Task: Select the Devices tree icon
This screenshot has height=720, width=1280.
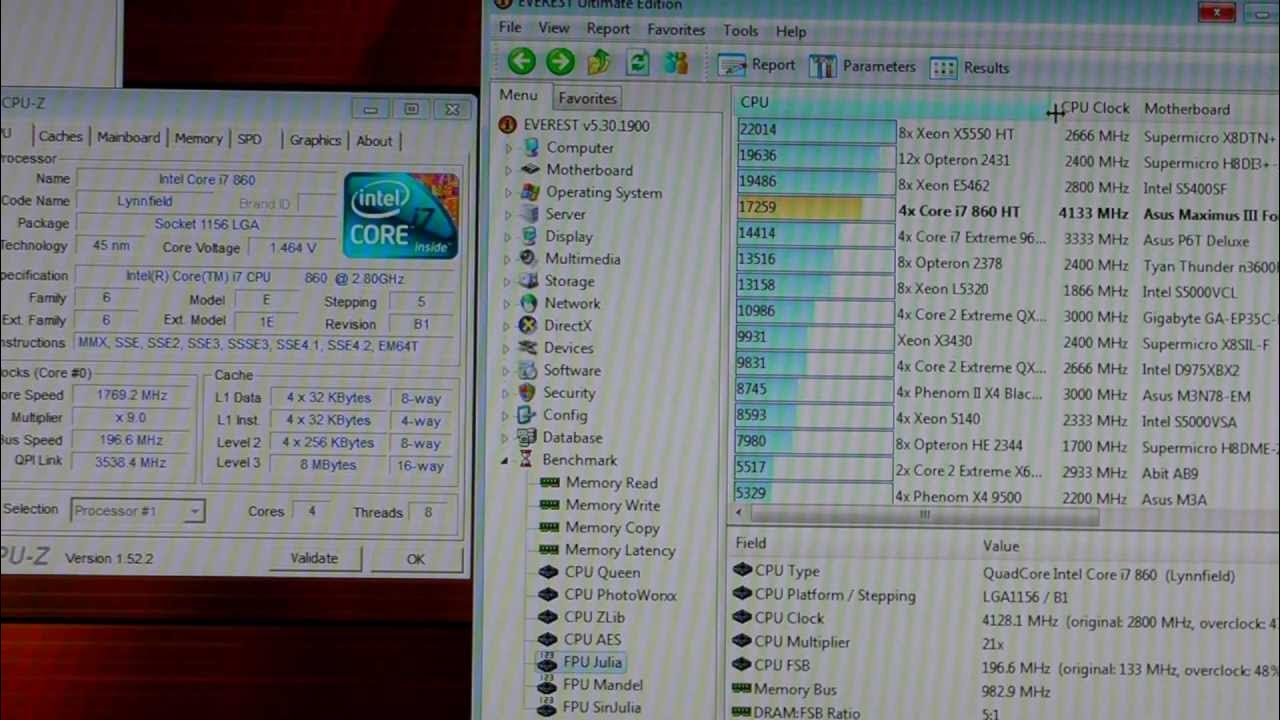Action: pyautogui.click(x=528, y=348)
